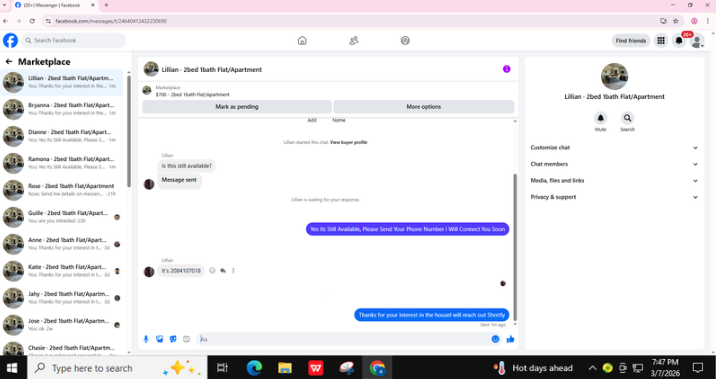Open WPS Office from taskbar

[x=316, y=368]
